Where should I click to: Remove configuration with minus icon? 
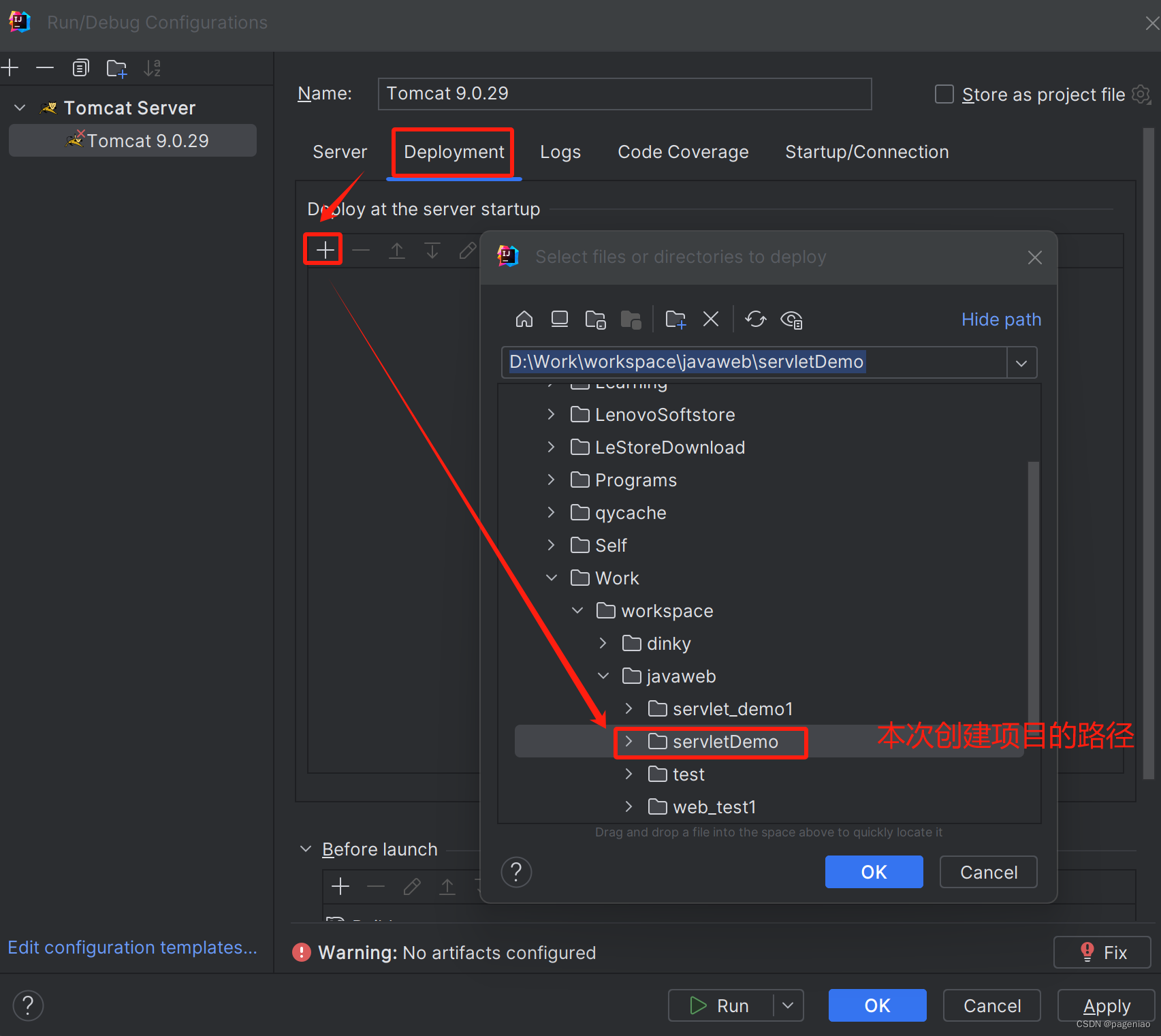45,67
